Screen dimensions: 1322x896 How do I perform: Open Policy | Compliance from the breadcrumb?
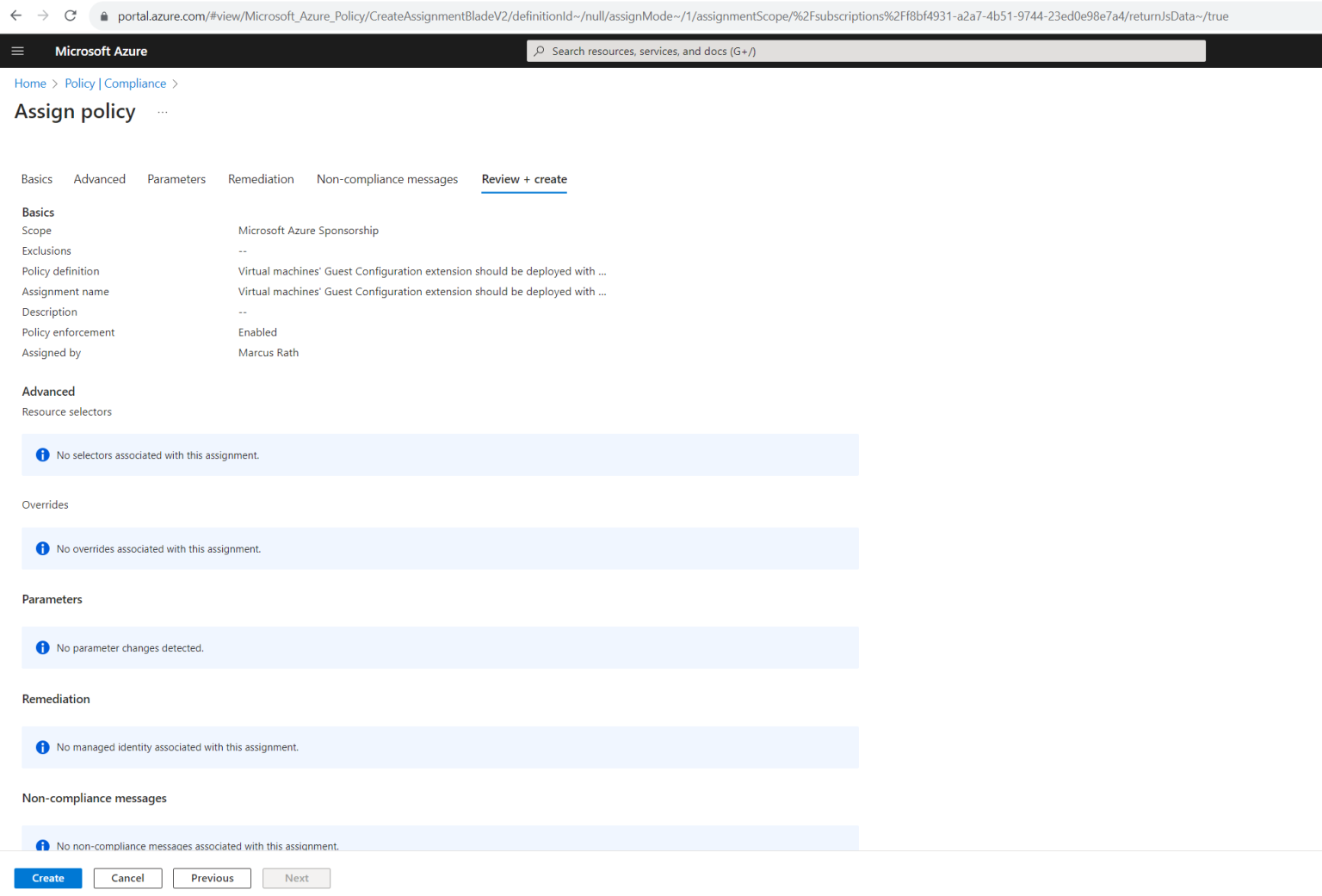click(115, 83)
